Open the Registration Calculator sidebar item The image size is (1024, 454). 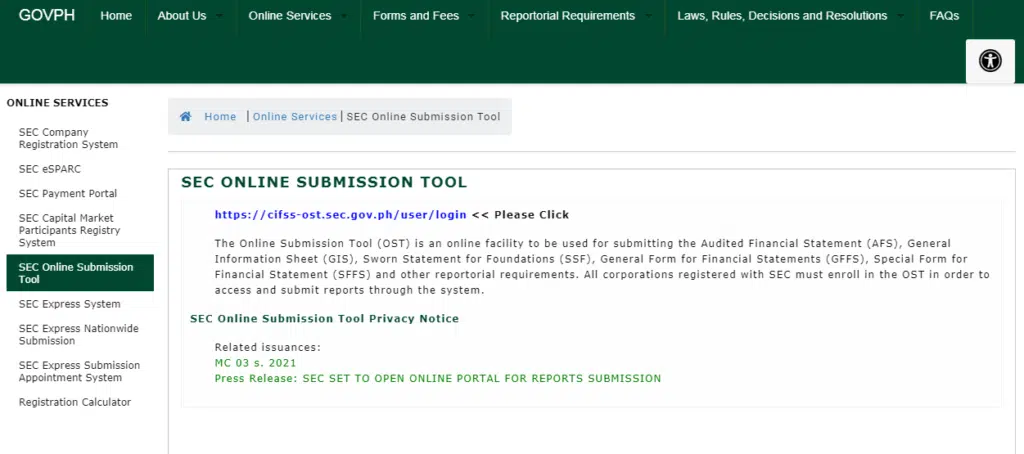(75, 402)
